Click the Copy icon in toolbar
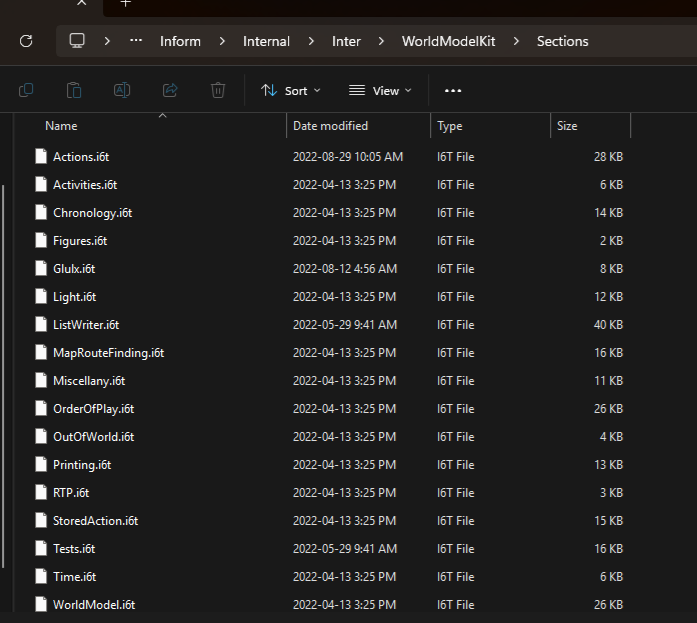The image size is (697, 623). pos(26,90)
